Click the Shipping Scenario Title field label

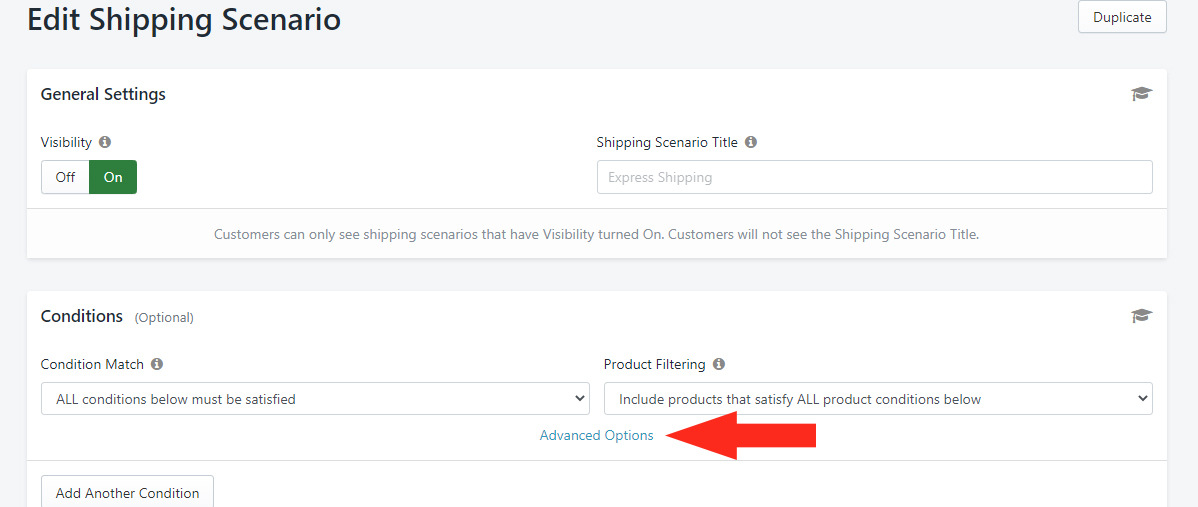point(667,142)
